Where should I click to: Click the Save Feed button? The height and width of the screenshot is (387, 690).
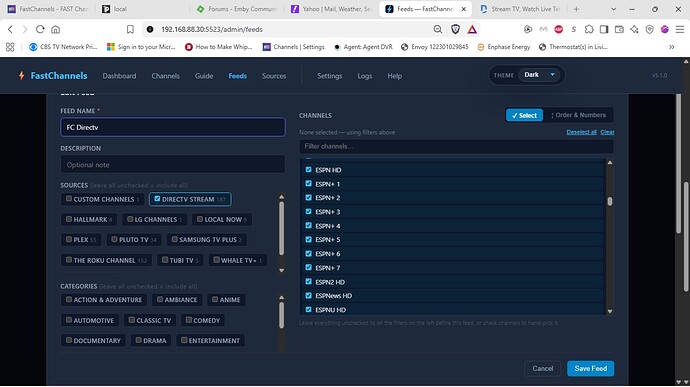pos(591,369)
